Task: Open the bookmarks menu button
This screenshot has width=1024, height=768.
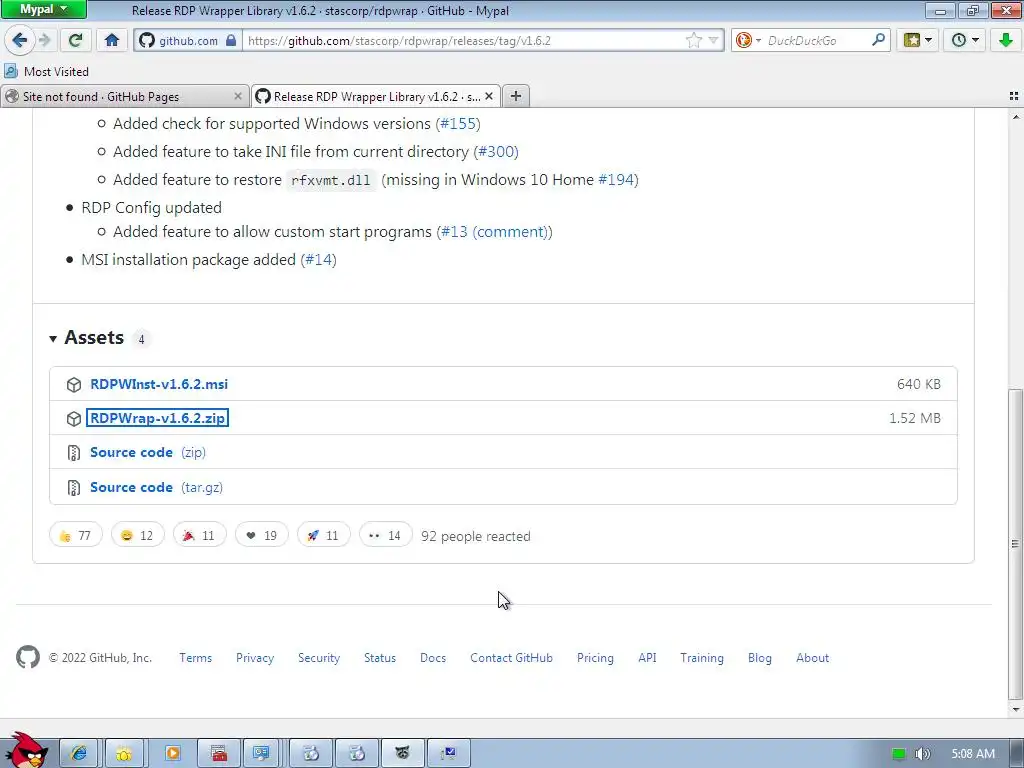Action: 918,40
